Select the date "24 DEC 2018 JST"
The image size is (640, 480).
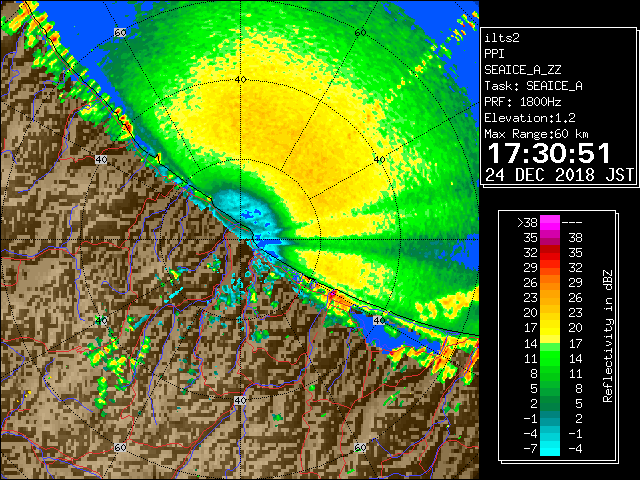pyautogui.click(x=560, y=175)
